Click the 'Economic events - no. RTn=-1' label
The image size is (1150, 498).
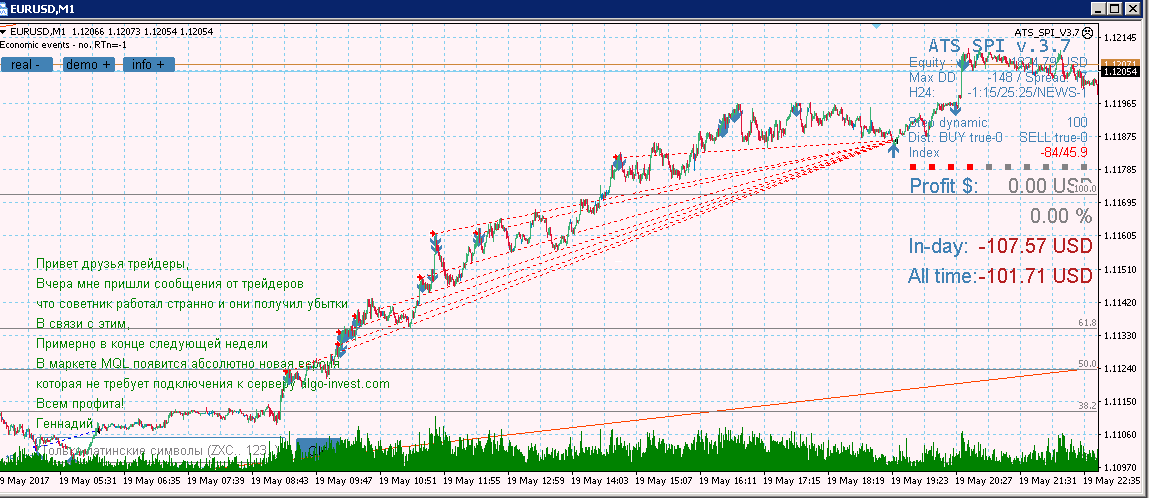coord(64,44)
